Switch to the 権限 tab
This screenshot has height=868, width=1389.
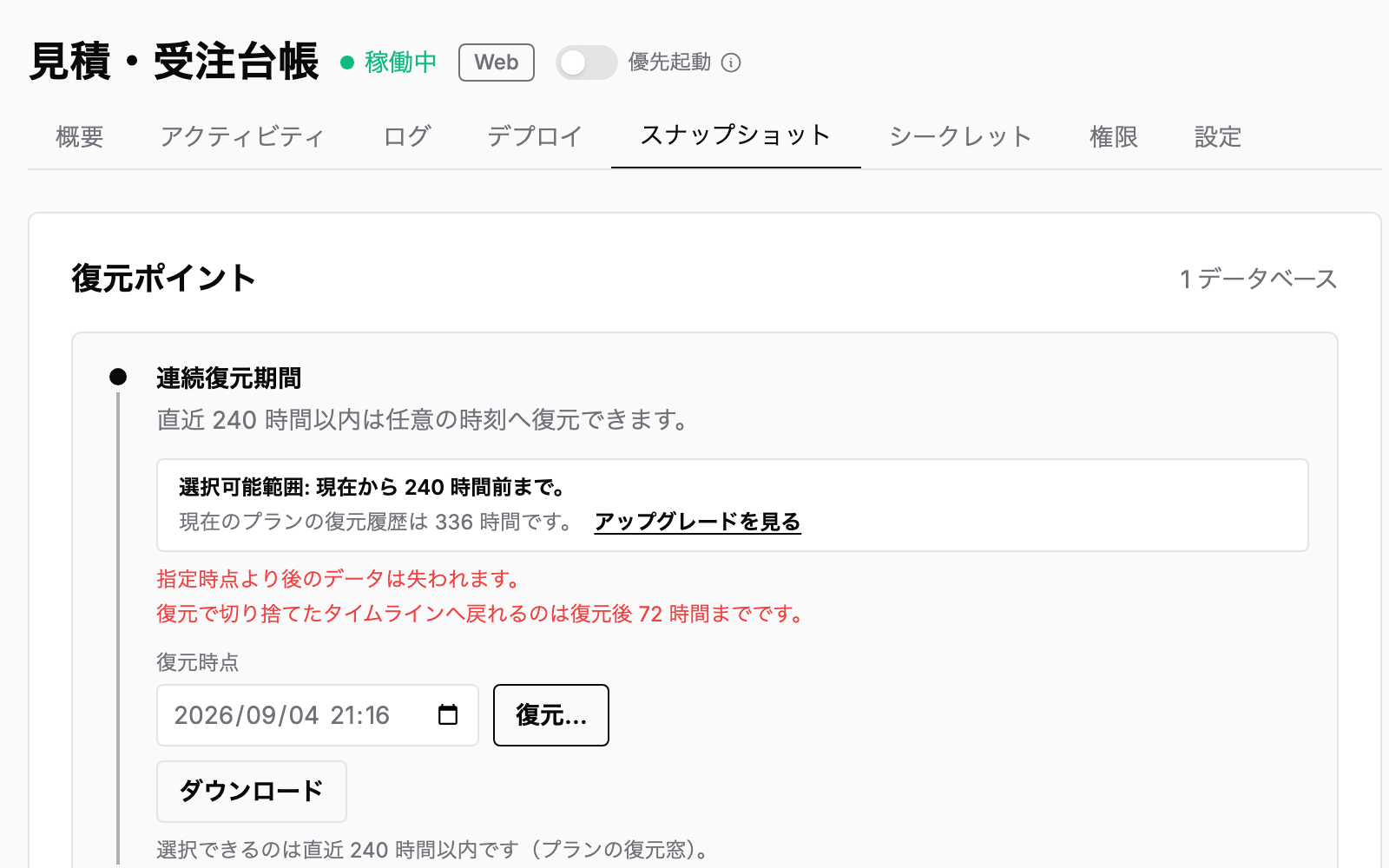(x=1114, y=136)
